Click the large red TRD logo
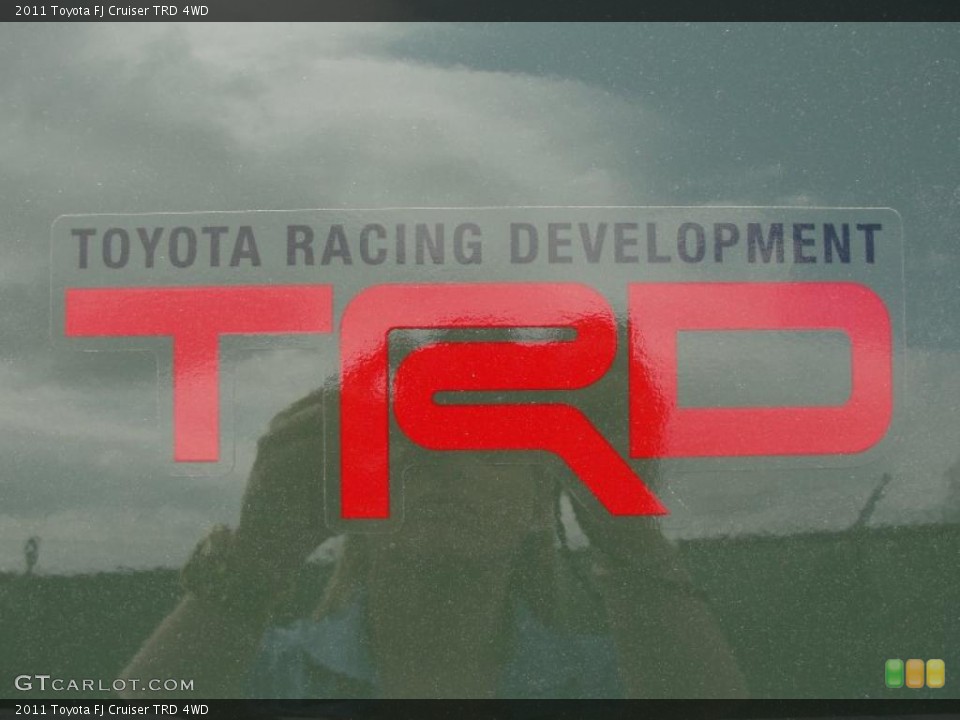 478,400
